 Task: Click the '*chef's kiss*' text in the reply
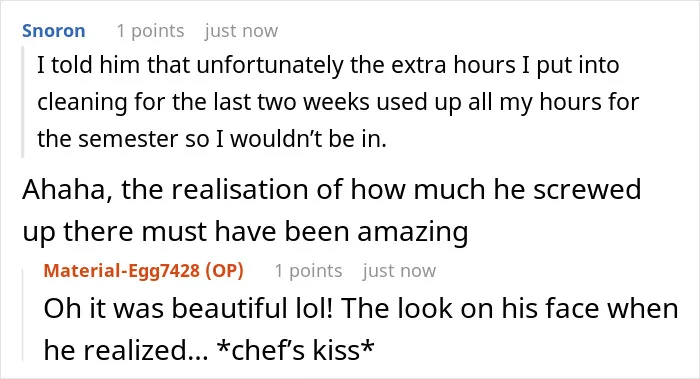pyautogui.click(x=295, y=350)
